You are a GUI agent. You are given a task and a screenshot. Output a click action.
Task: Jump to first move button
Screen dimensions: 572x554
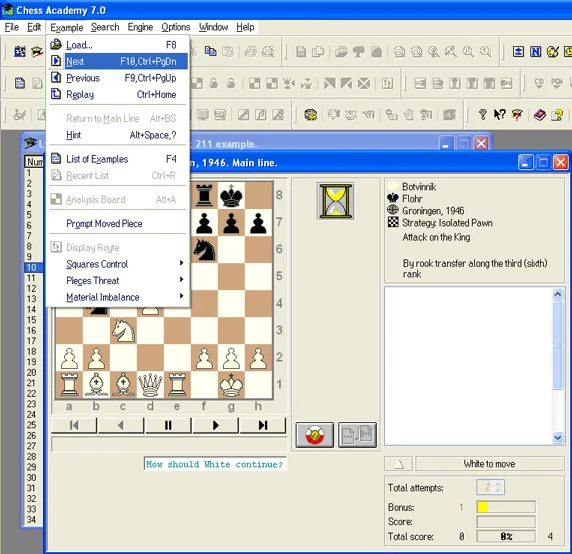tap(74, 425)
